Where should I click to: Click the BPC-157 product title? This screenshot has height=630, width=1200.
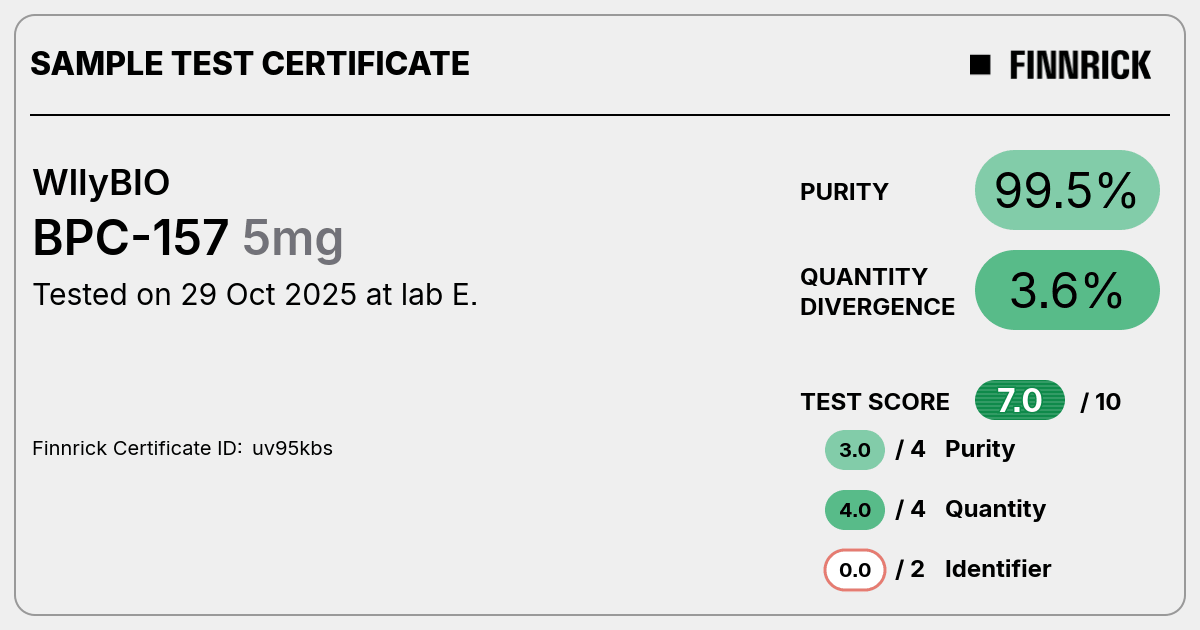pos(131,238)
